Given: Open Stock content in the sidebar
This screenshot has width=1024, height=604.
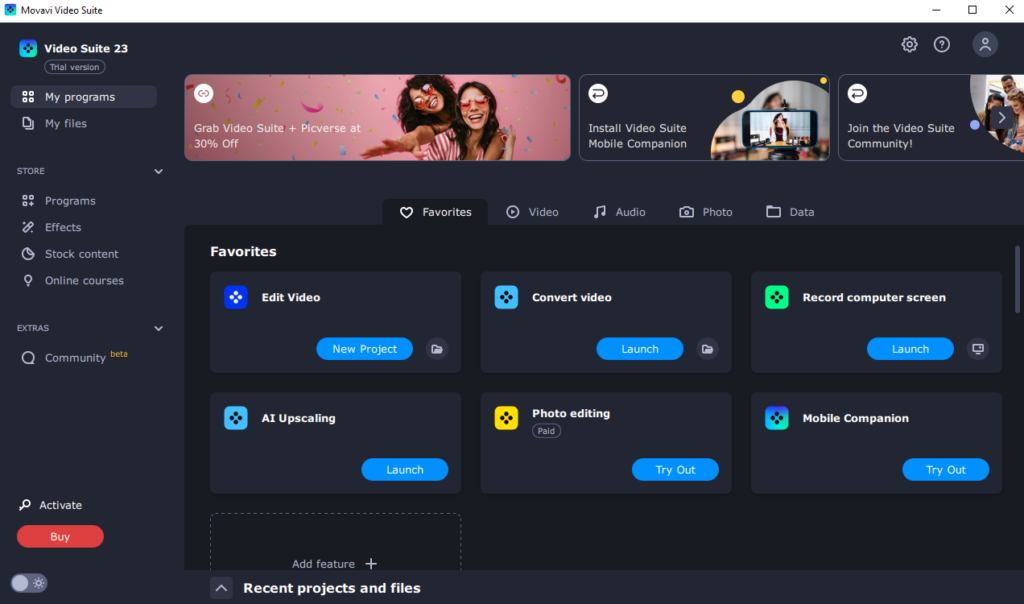Looking at the screenshot, I should point(81,254).
